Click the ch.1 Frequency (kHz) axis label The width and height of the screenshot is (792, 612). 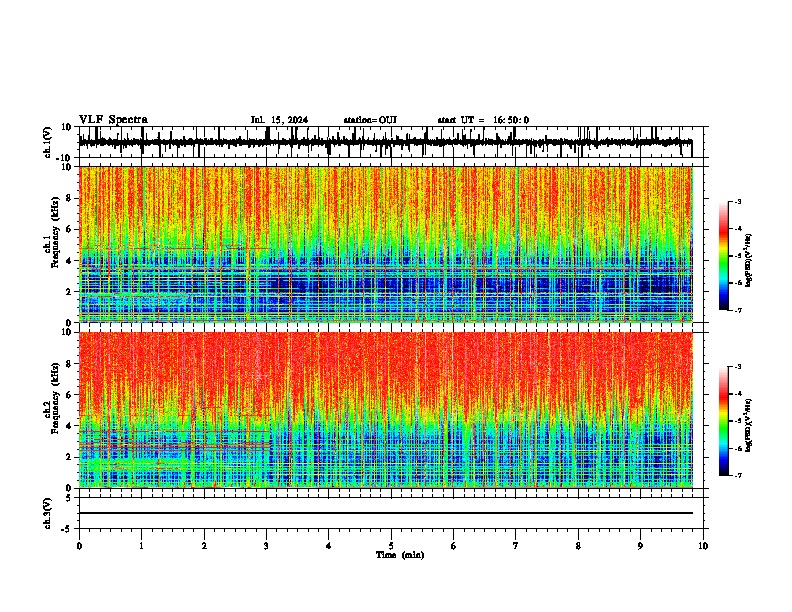tap(55, 232)
